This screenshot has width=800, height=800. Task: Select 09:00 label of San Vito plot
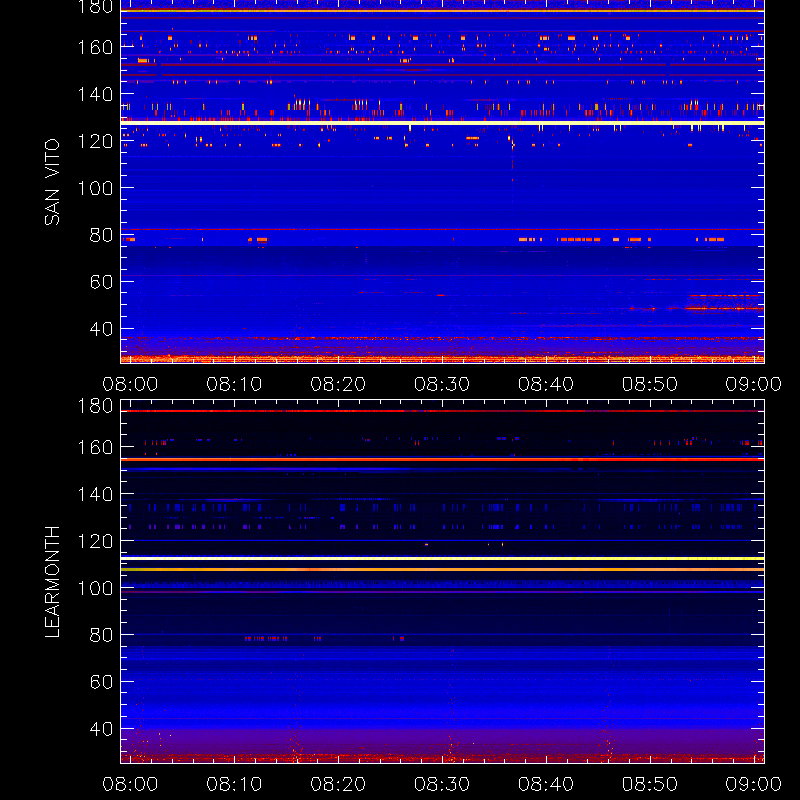[x=754, y=384]
